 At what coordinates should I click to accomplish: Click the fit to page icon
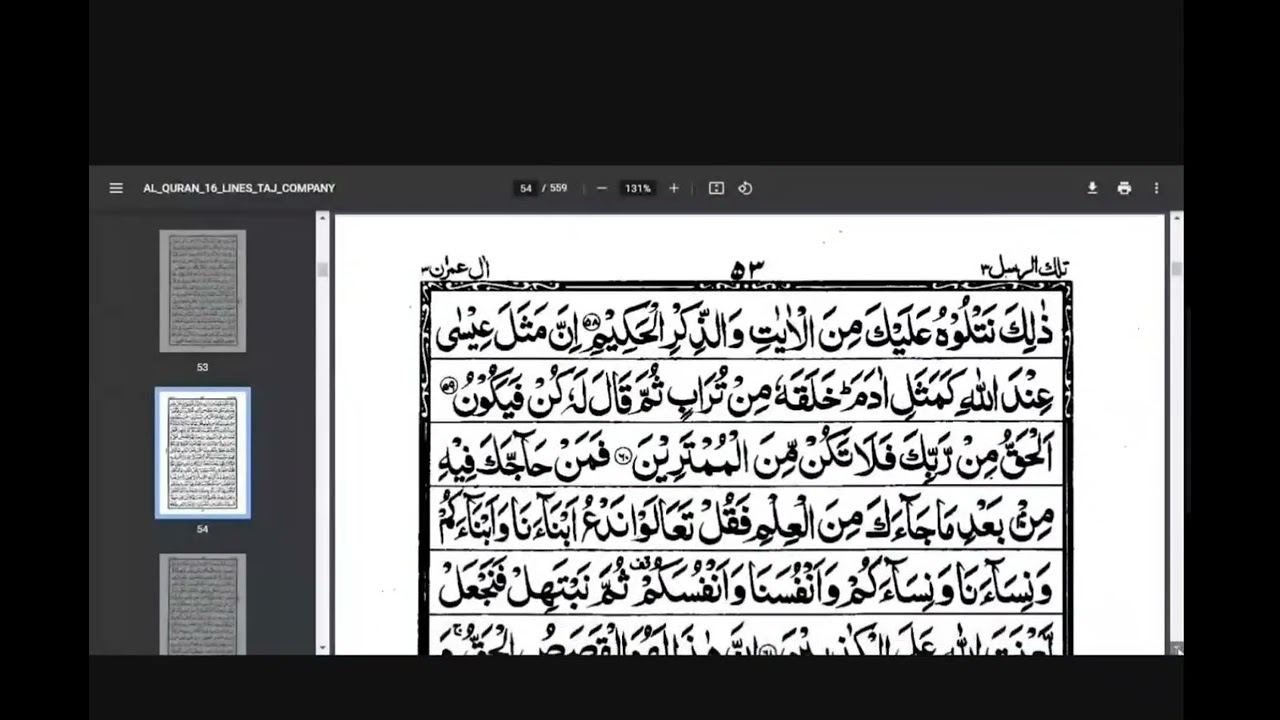[716, 188]
